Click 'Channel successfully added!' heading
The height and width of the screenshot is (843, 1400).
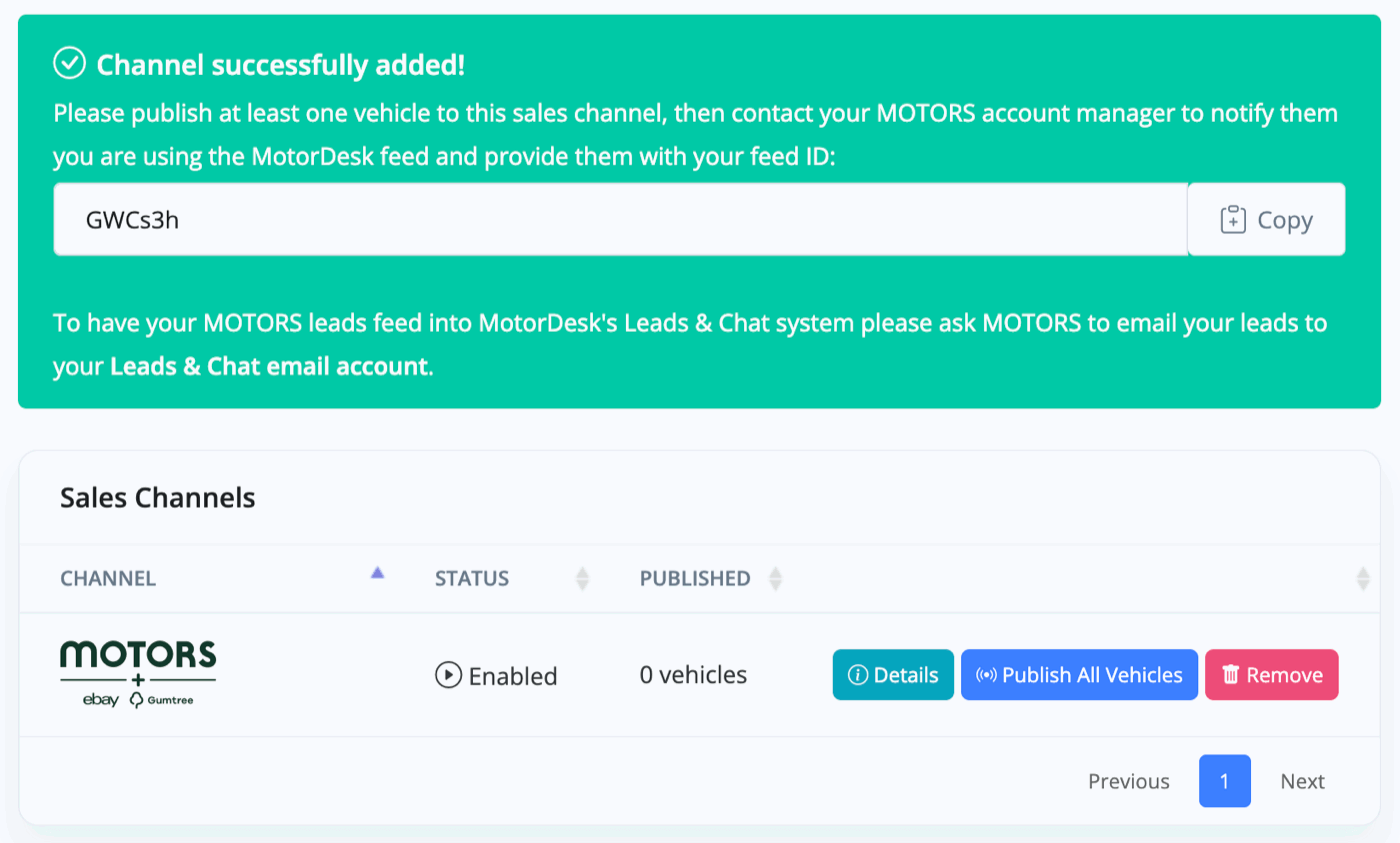click(281, 66)
